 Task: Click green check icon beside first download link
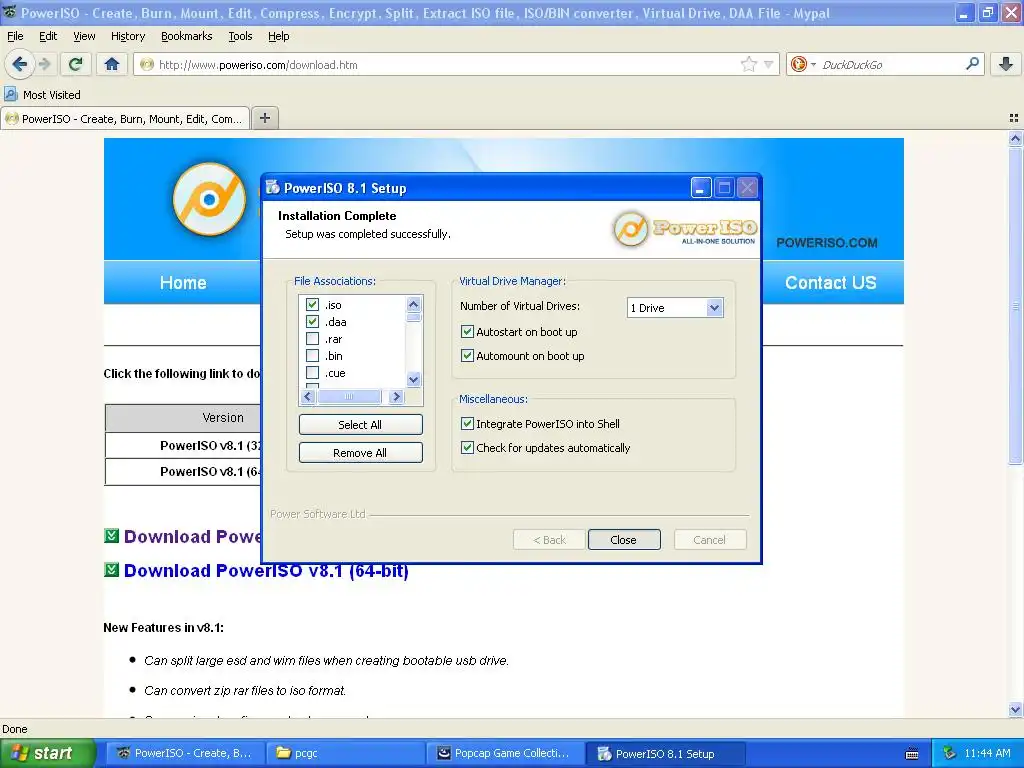(112, 536)
